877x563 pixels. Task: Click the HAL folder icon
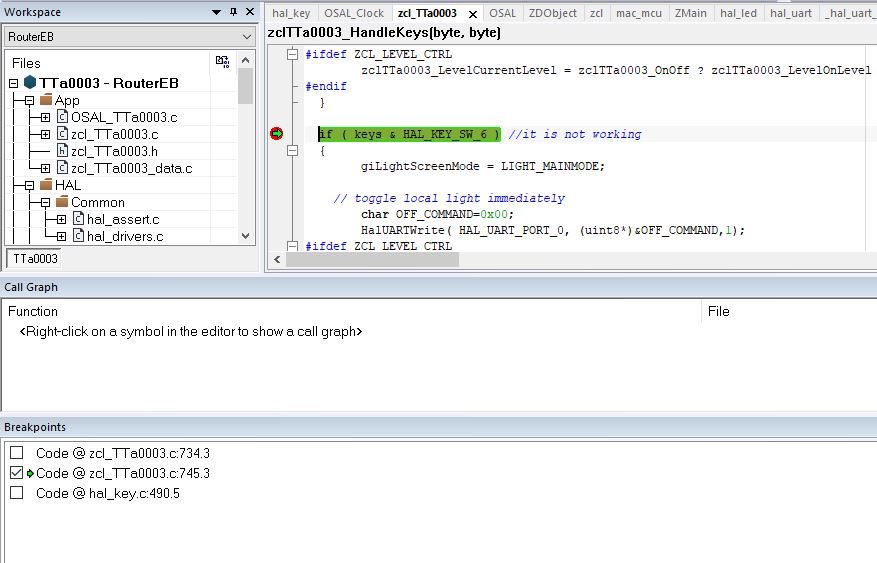[x=46, y=184]
